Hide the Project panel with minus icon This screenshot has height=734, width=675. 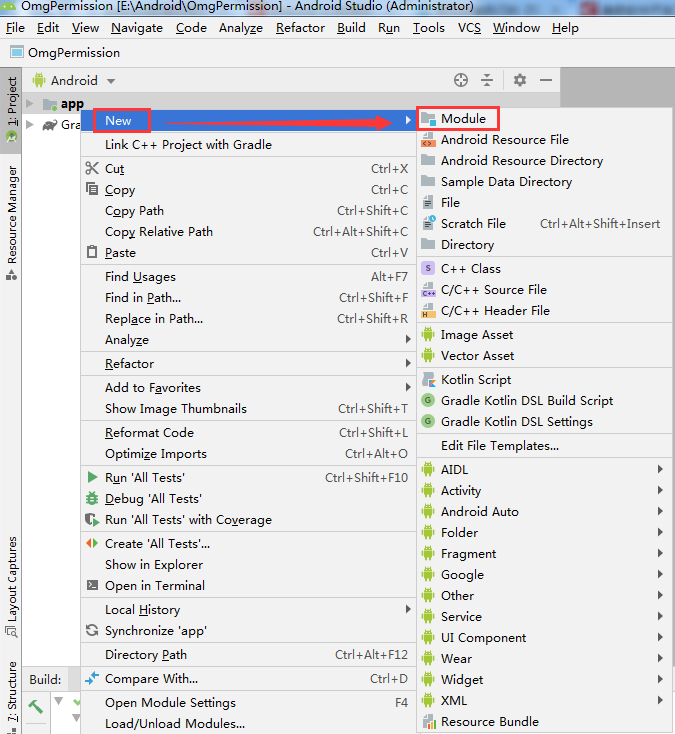tap(546, 80)
